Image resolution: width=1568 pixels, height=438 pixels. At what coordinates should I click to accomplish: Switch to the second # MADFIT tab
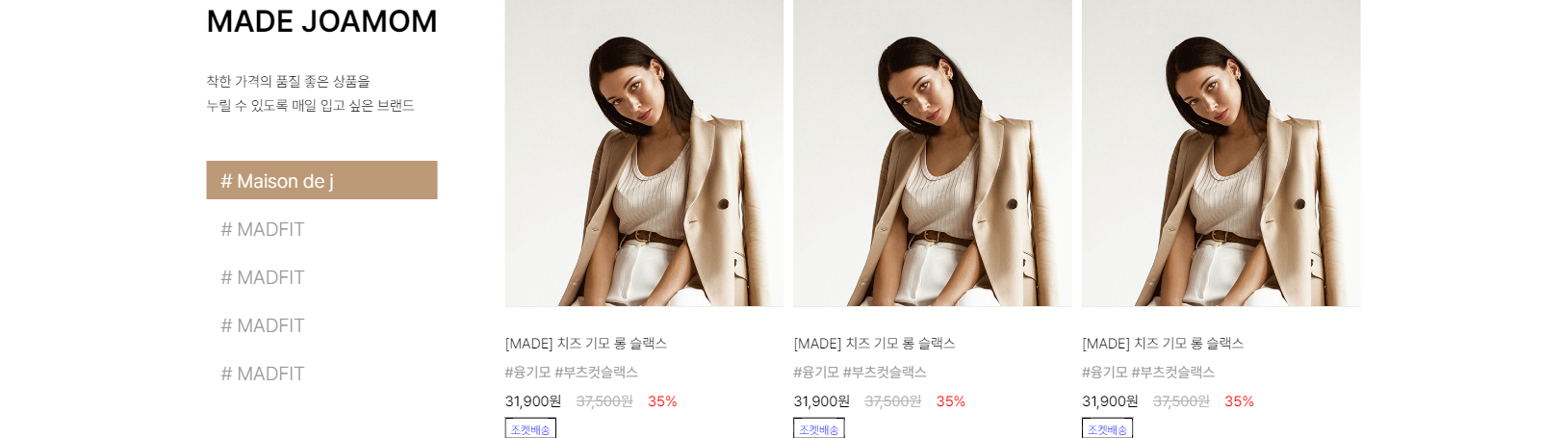321,277
